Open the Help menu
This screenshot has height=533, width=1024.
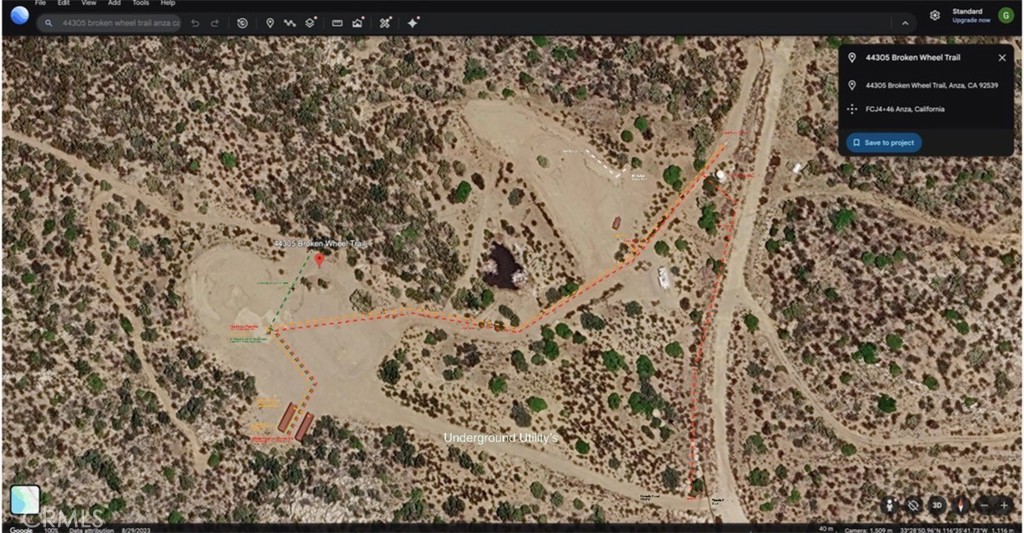click(x=168, y=3)
